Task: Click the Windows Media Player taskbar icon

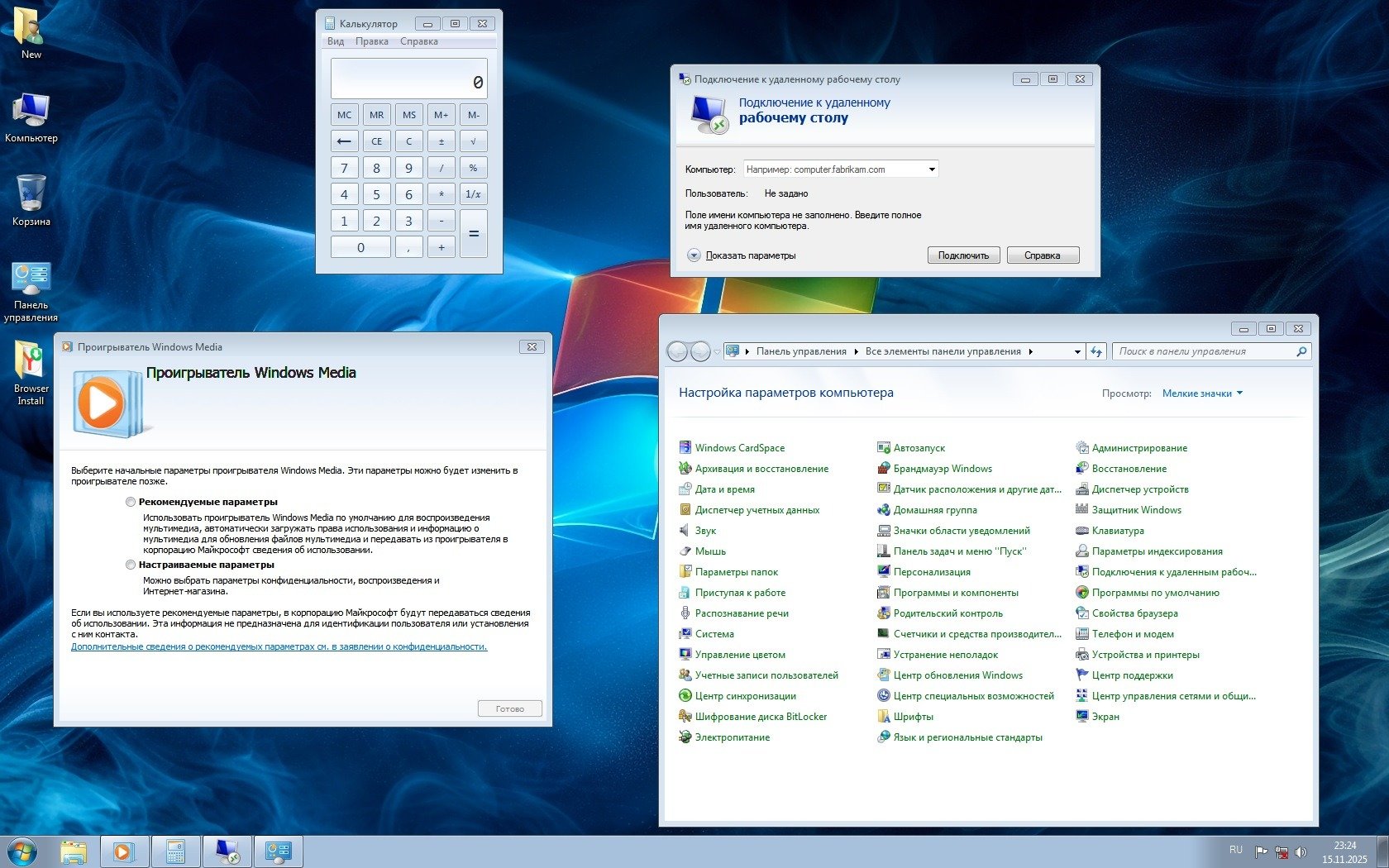Action: tap(124, 851)
